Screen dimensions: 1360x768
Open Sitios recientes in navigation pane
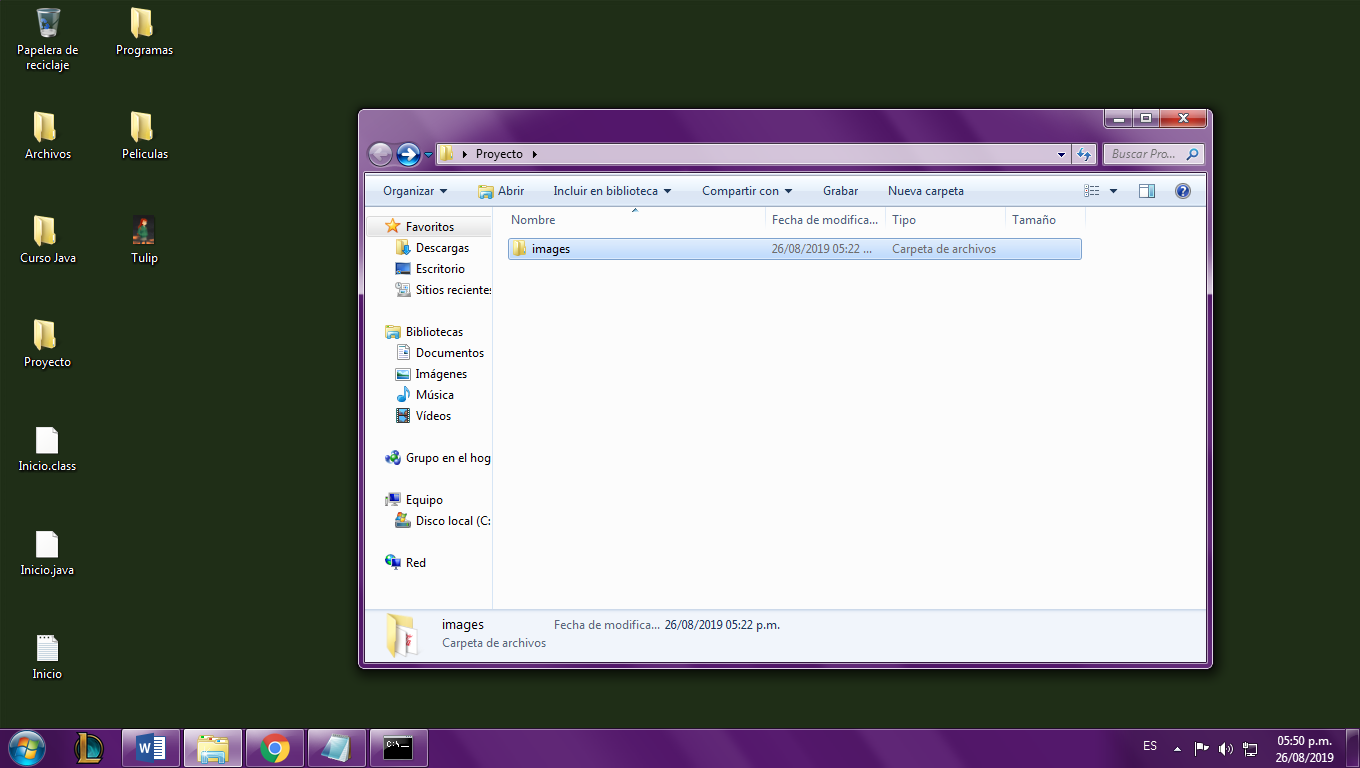443,290
